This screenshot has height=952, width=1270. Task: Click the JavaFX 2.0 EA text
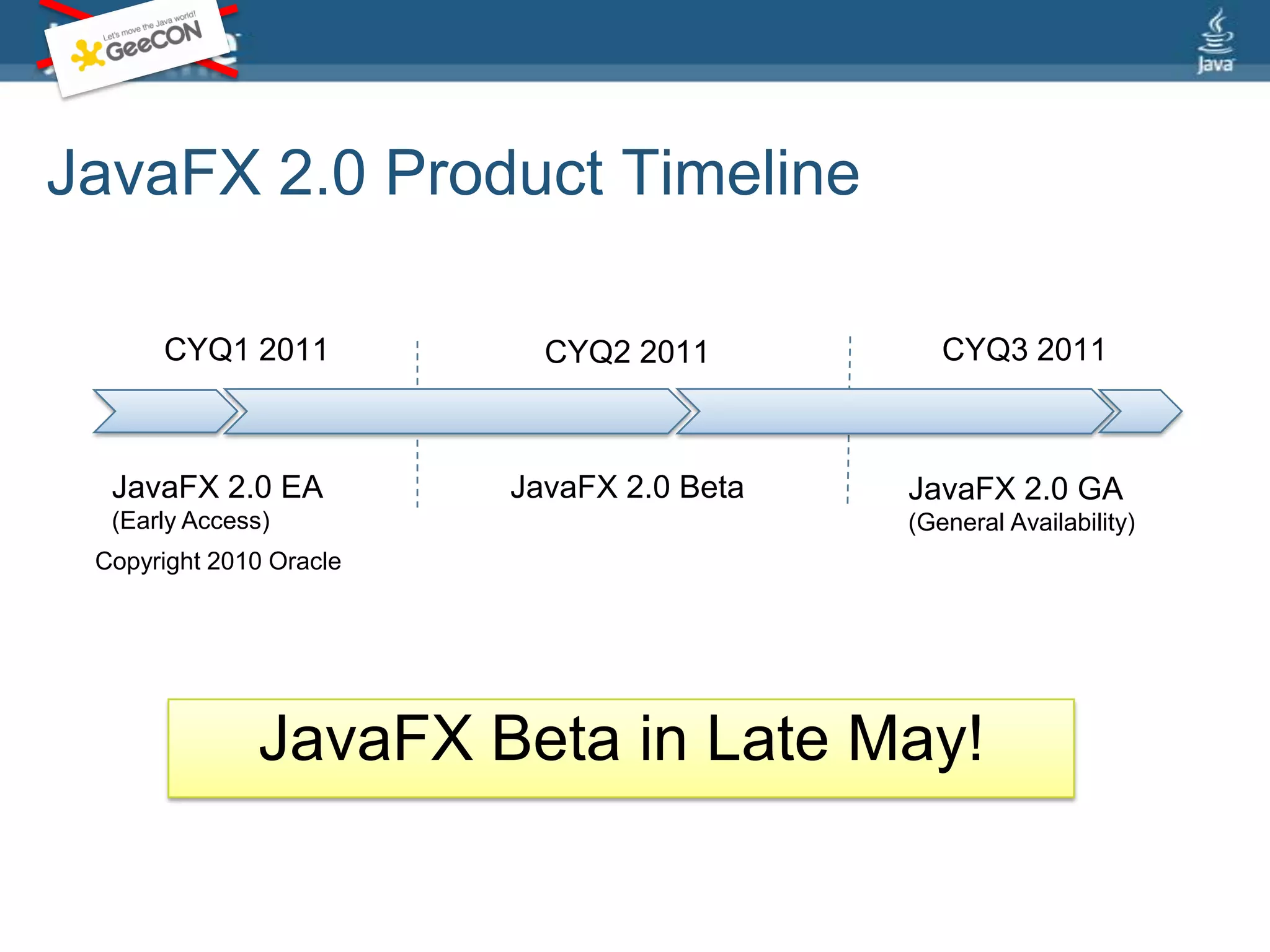pos(217,487)
